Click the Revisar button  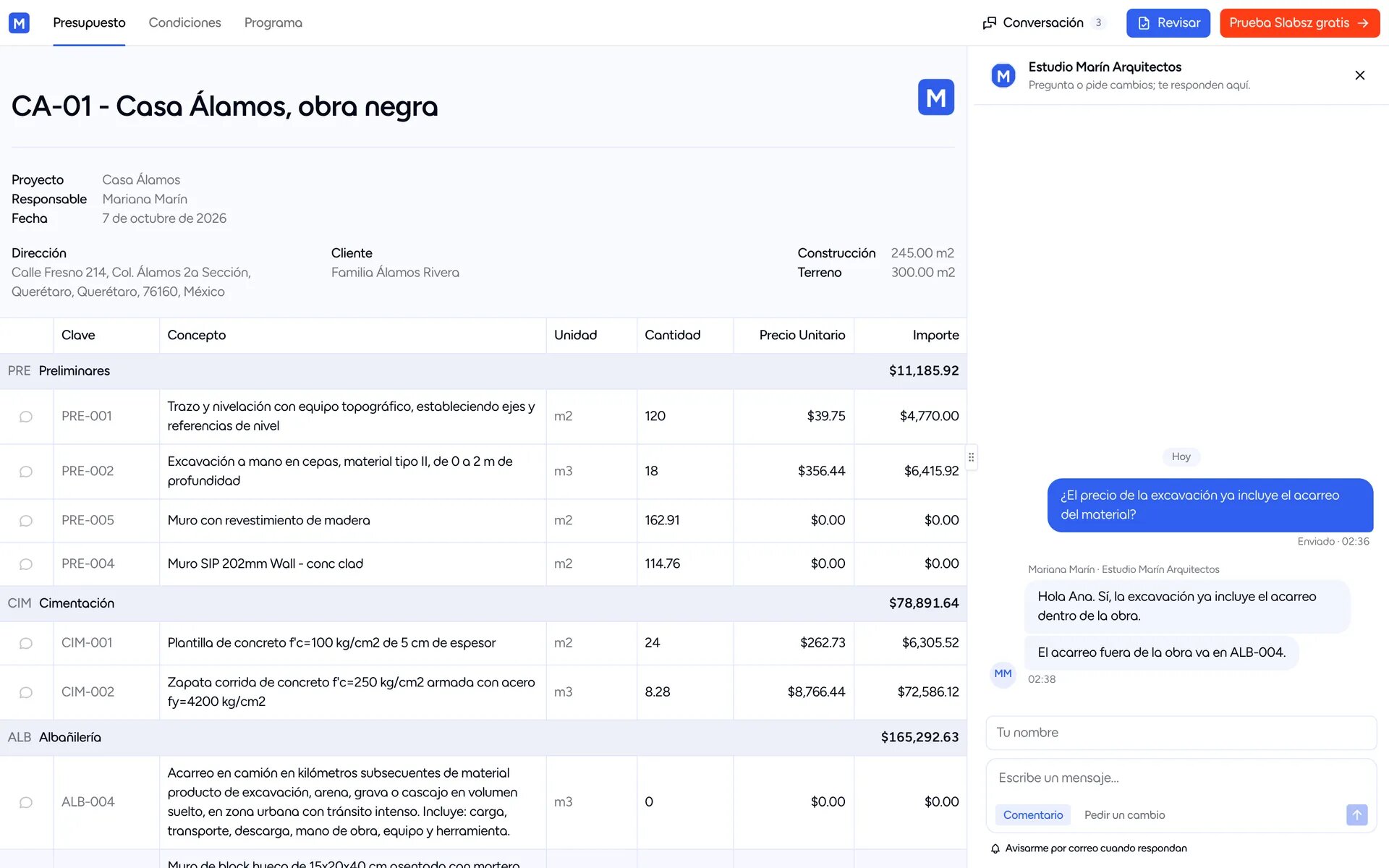coord(1168,22)
